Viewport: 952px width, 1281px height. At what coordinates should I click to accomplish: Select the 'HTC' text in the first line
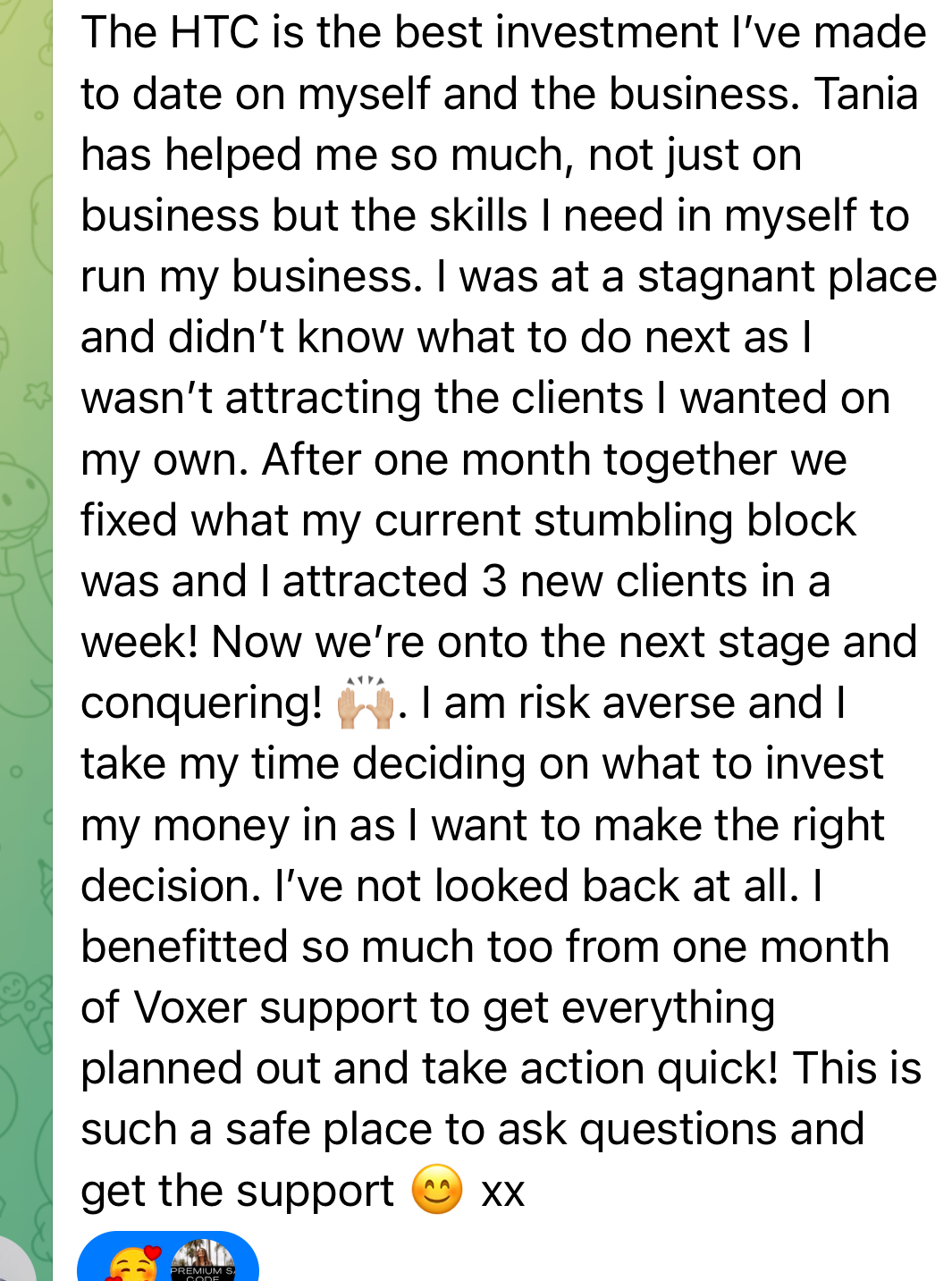[x=214, y=33]
